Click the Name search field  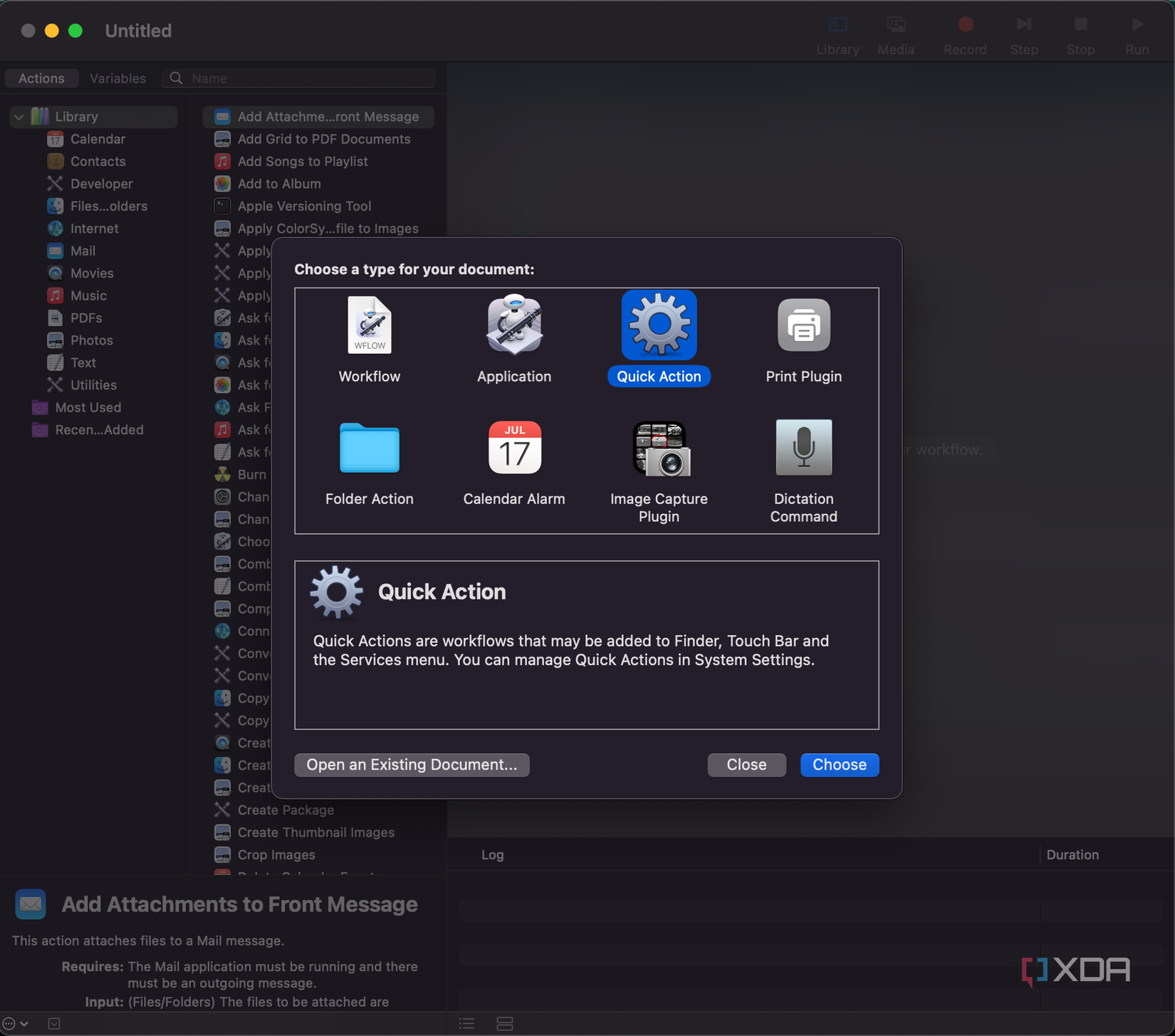[310, 78]
